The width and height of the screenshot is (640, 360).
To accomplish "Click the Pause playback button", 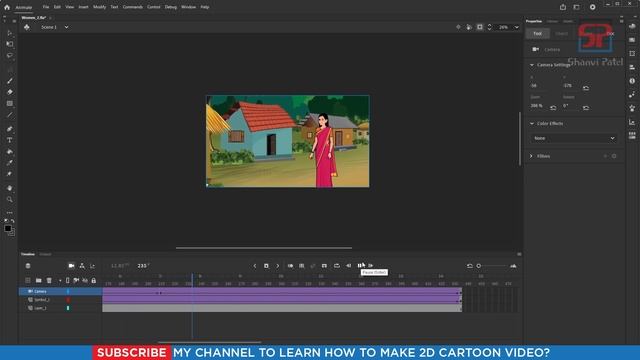I will (360, 266).
